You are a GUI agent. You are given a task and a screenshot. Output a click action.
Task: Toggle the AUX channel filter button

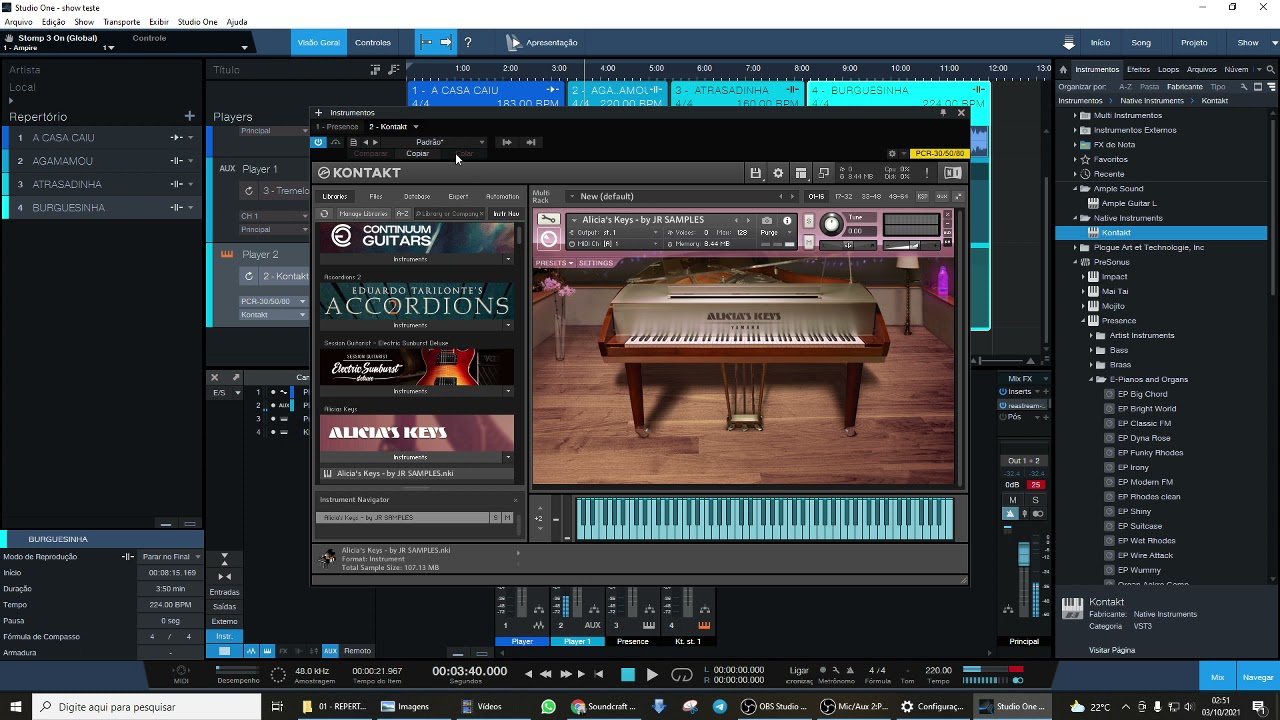tap(330, 651)
